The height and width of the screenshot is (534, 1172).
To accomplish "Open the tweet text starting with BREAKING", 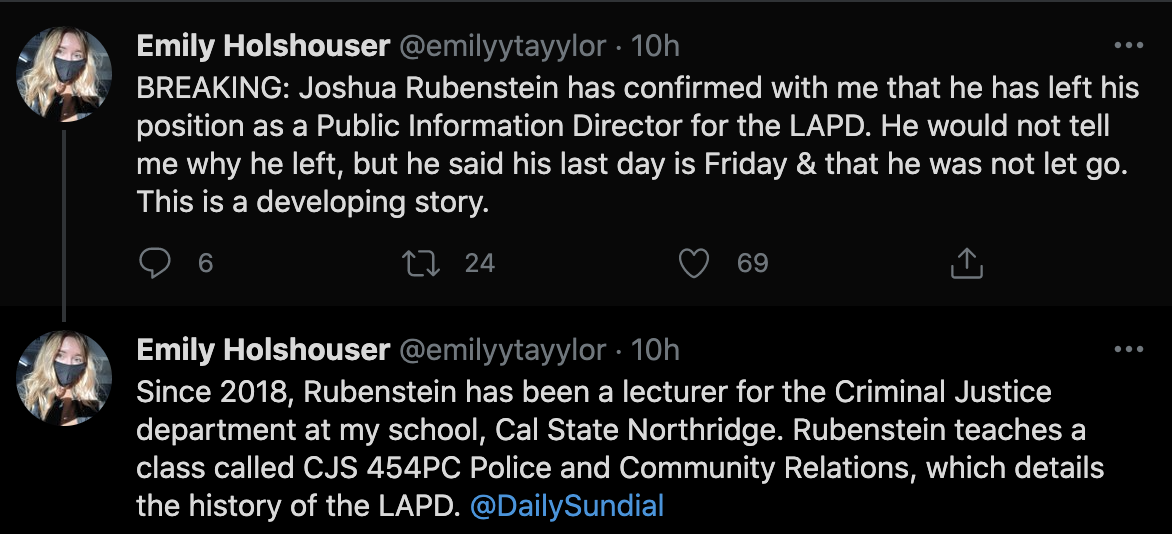I will tap(637, 145).
